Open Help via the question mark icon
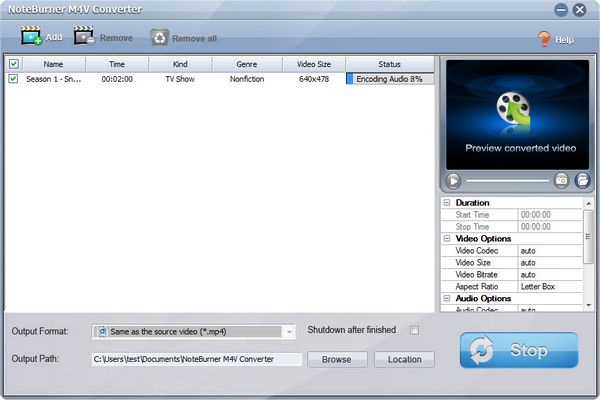Screen dimensions: 600x400 pyautogui.click(x=544, y=39)
